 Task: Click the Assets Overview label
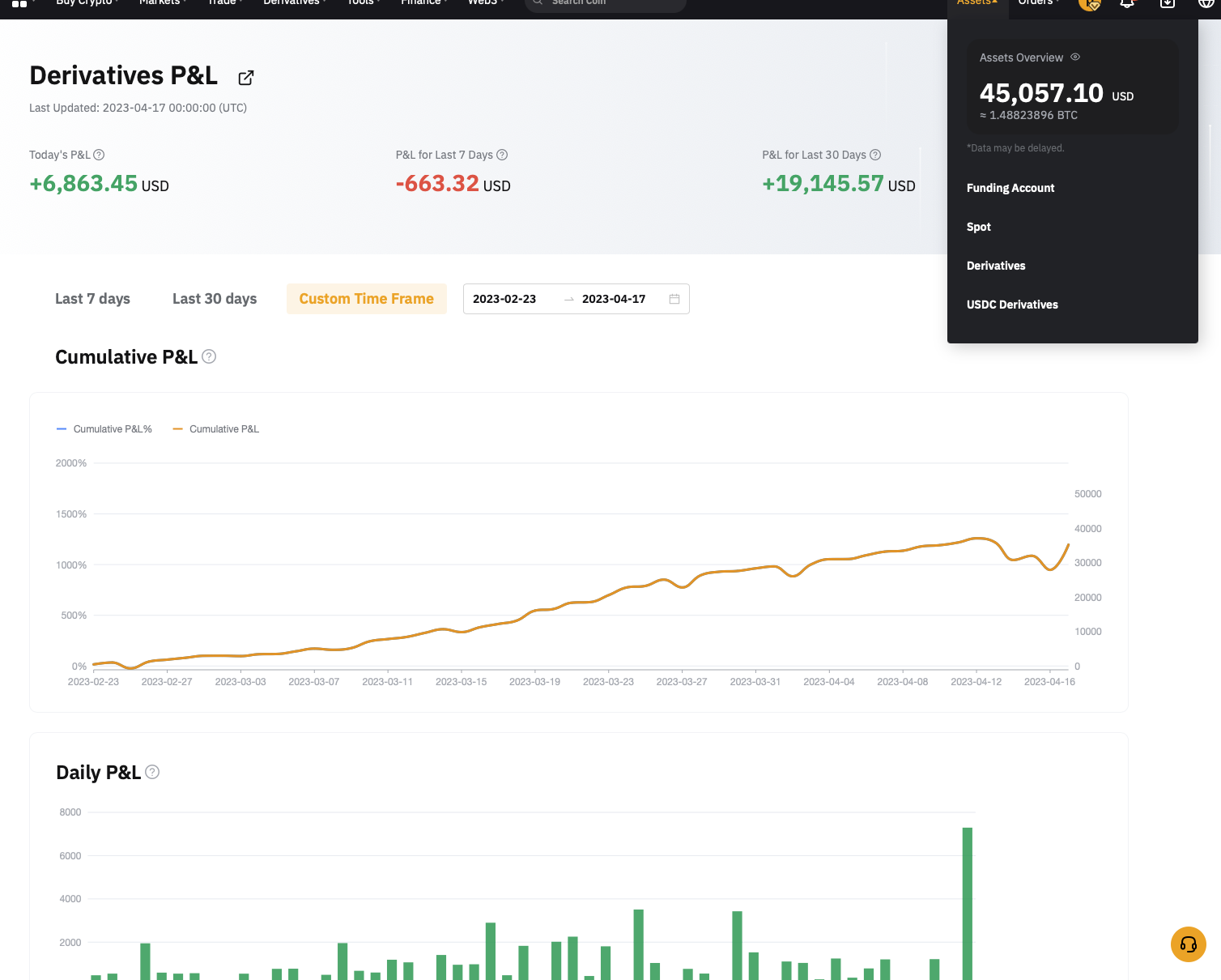pos(1021,58)
